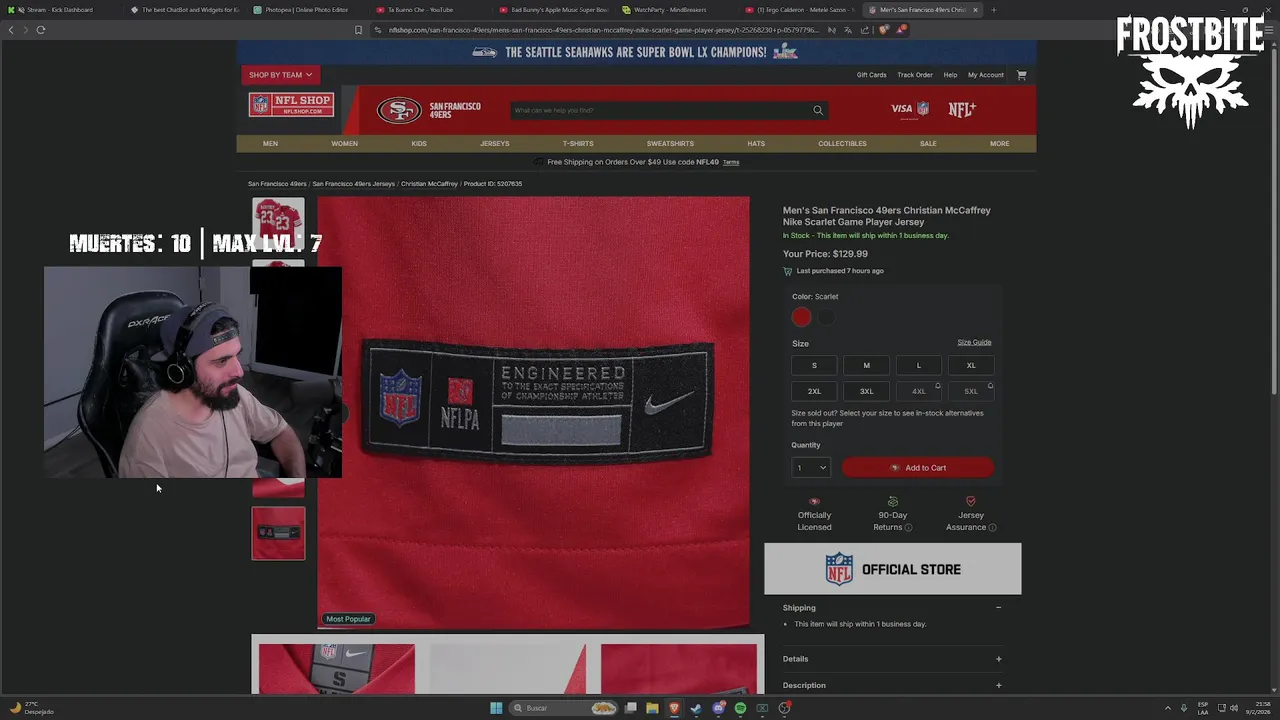Open the shopping cart icon

tap(1021, 75)
